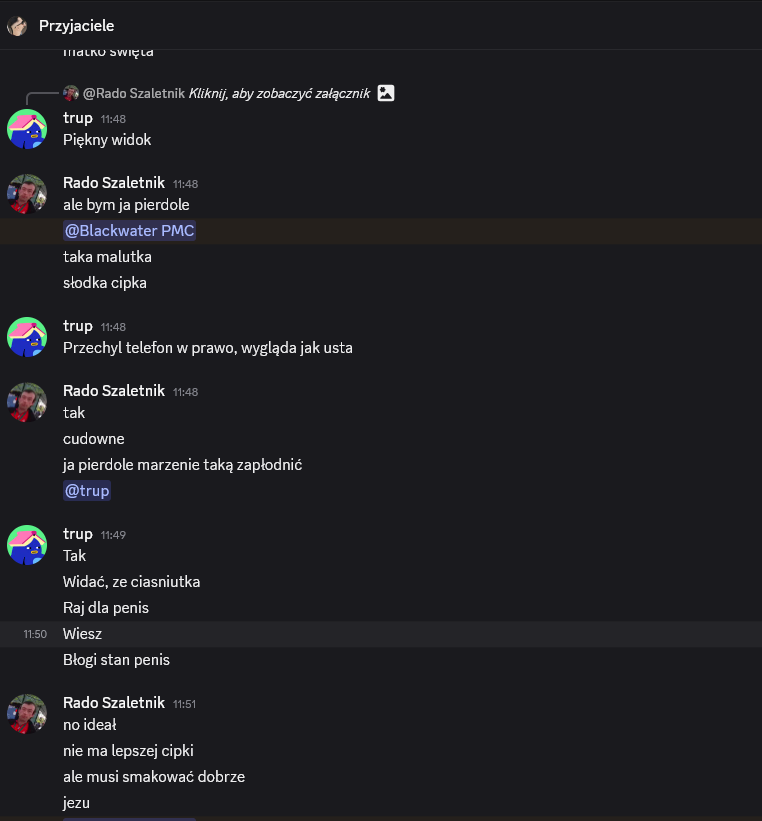The height and width of the screenshot is (821, 762).
Task: Click trup username on the 11:49 message
Action: pyautogui.click(x=78, y=534)
